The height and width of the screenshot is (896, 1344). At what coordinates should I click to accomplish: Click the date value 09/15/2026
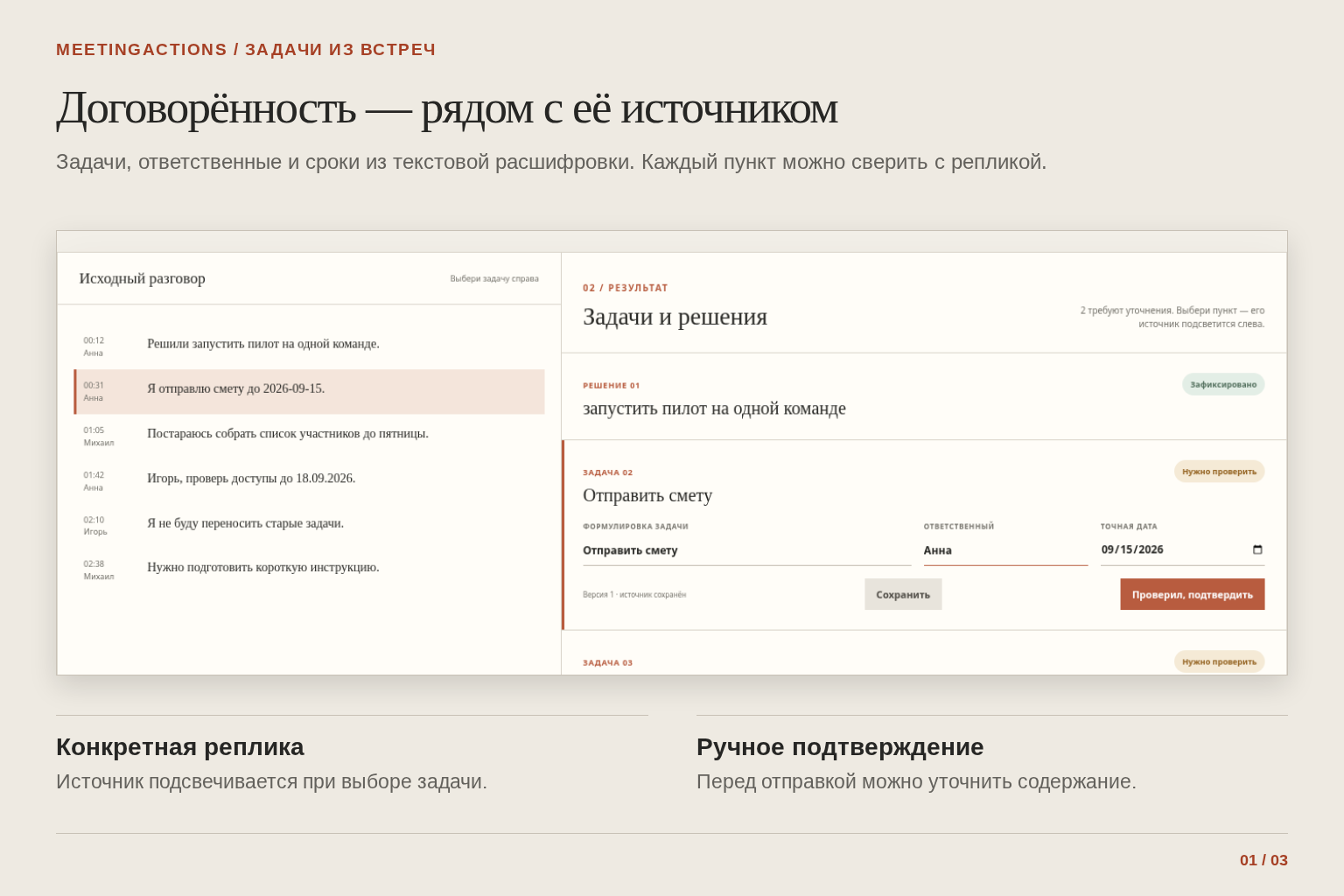click(1132, 549)
